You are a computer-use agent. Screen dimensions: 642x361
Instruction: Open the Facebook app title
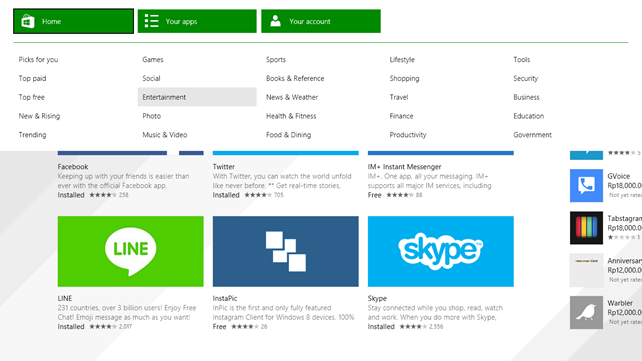[x=73, y=167]
